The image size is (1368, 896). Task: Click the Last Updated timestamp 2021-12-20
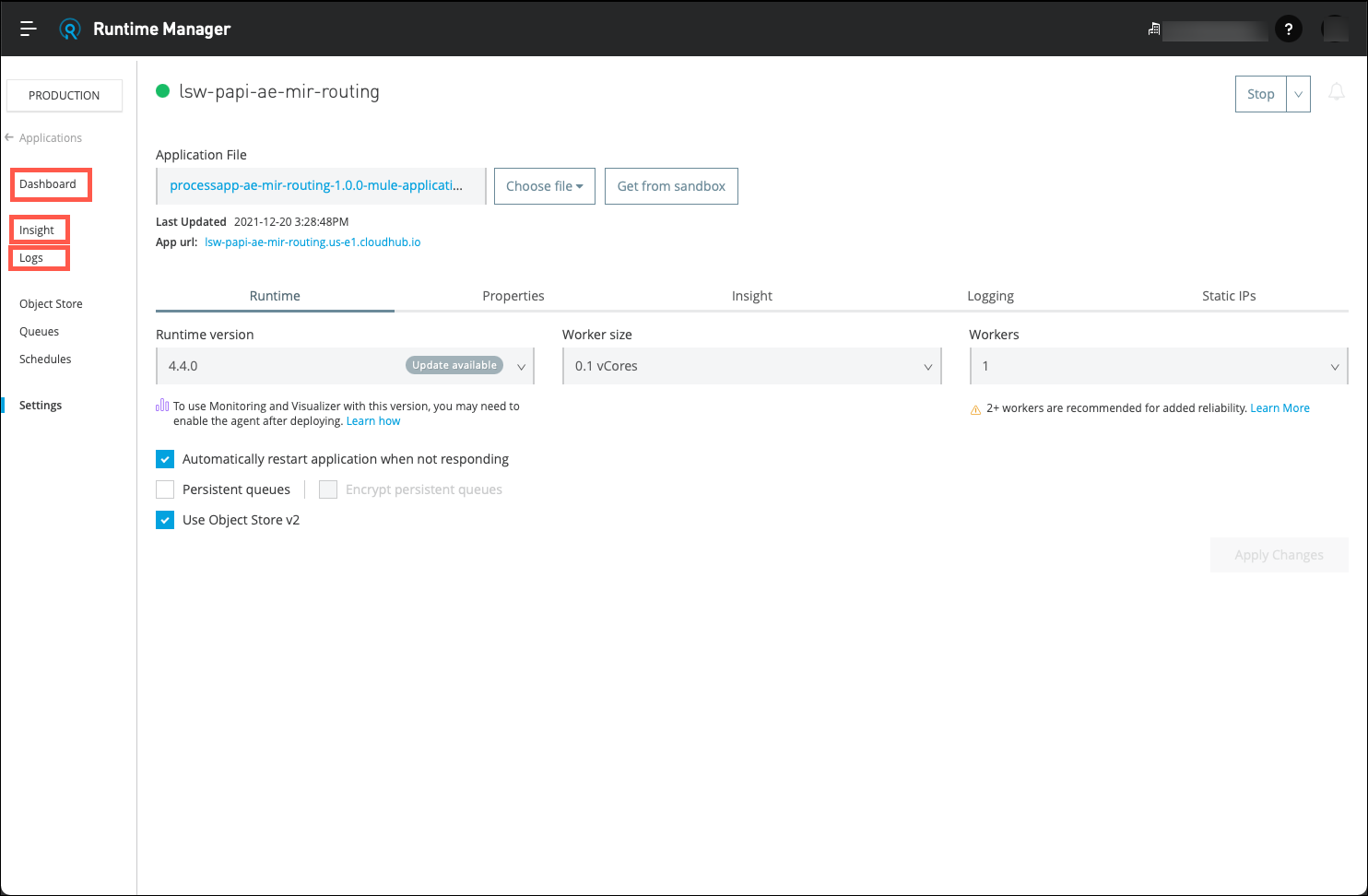[291, 222]
